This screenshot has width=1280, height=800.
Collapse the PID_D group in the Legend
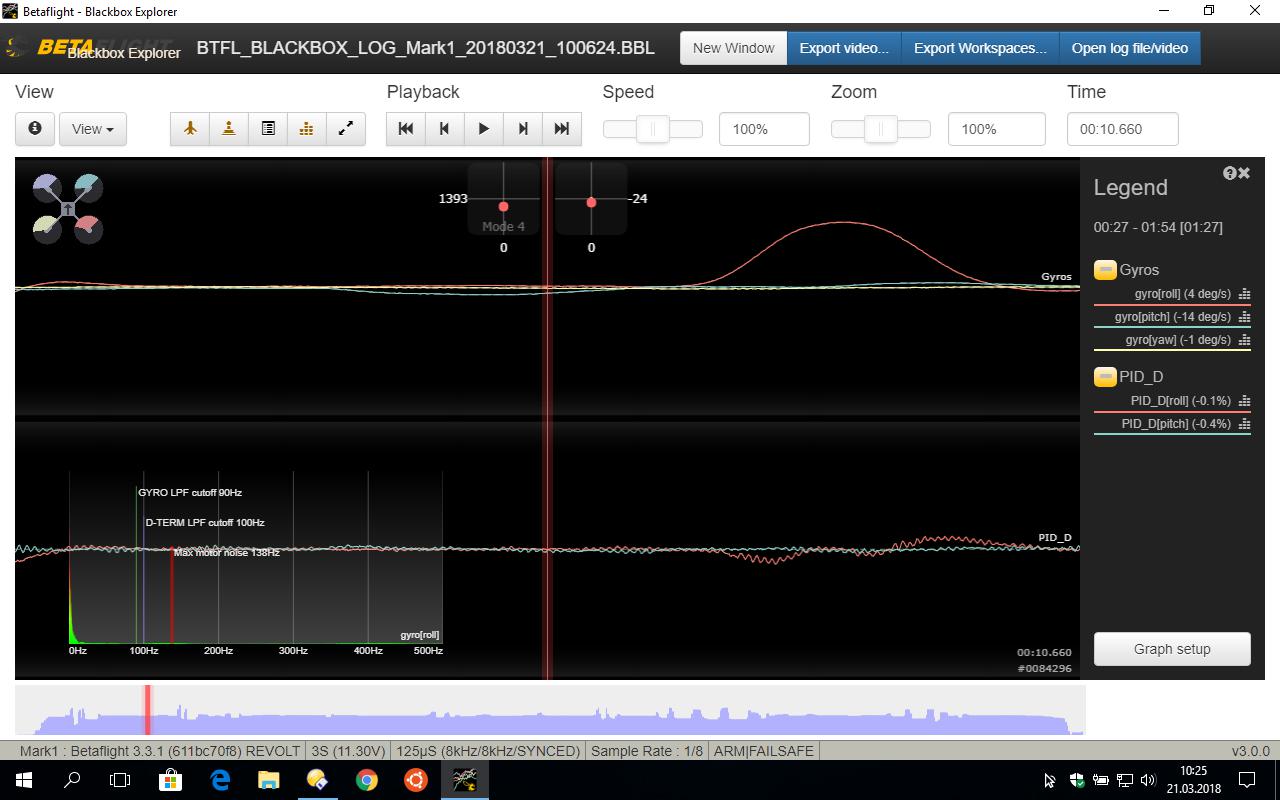pyautogui.click(x=1105, y=377)
